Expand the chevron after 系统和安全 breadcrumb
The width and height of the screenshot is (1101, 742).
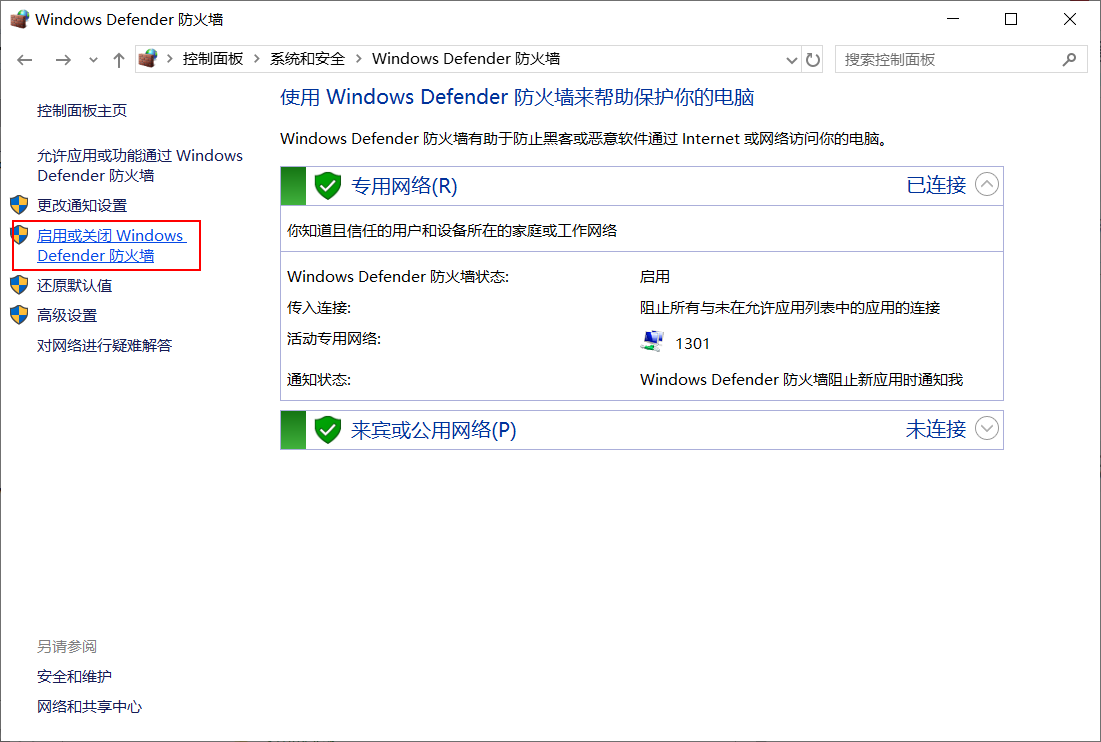[x=359, y=59]
